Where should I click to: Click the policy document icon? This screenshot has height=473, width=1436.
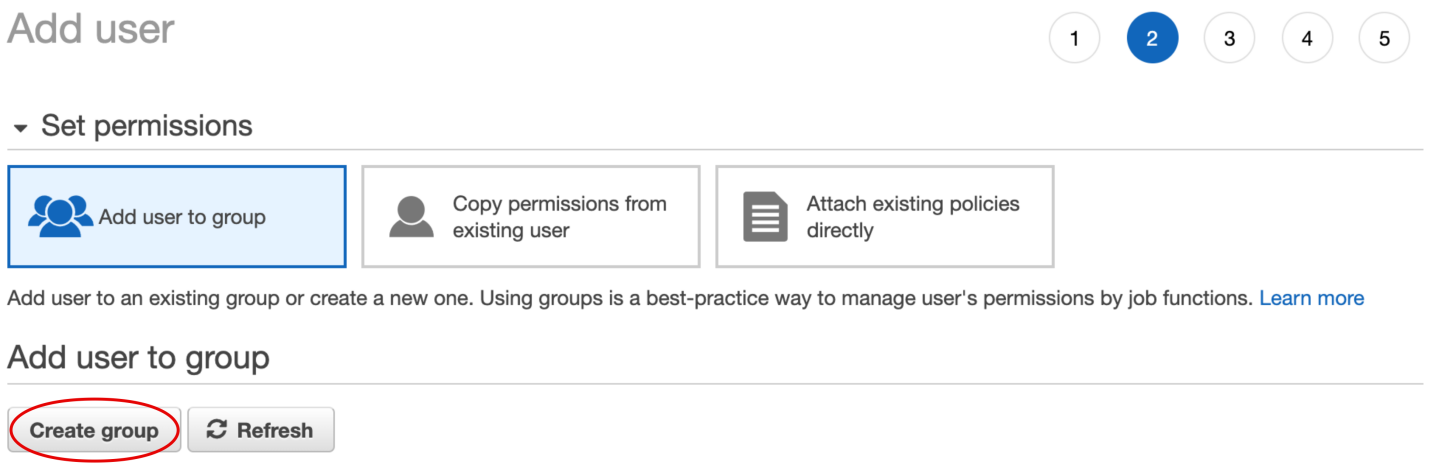click(x=765, y=217)
